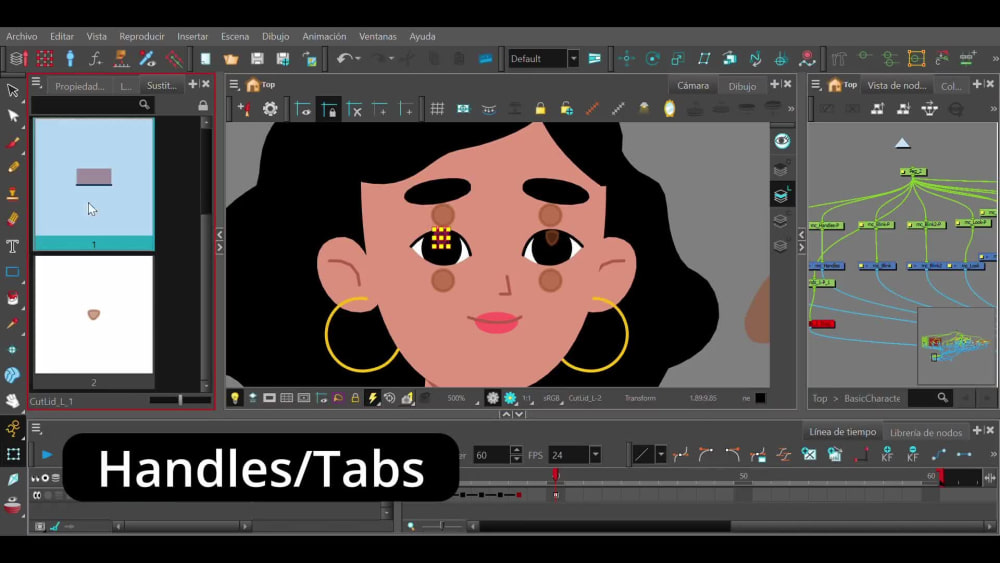1000x563 pixels.
Task: Click the timeline play button
Action: (47, 455)
